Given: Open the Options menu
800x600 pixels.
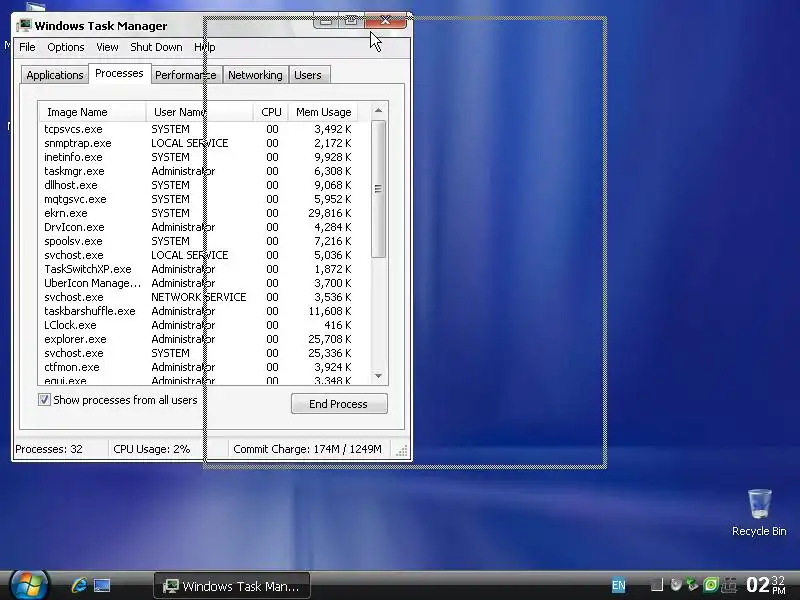Looking at the screenshot, I should pos(66,47).
